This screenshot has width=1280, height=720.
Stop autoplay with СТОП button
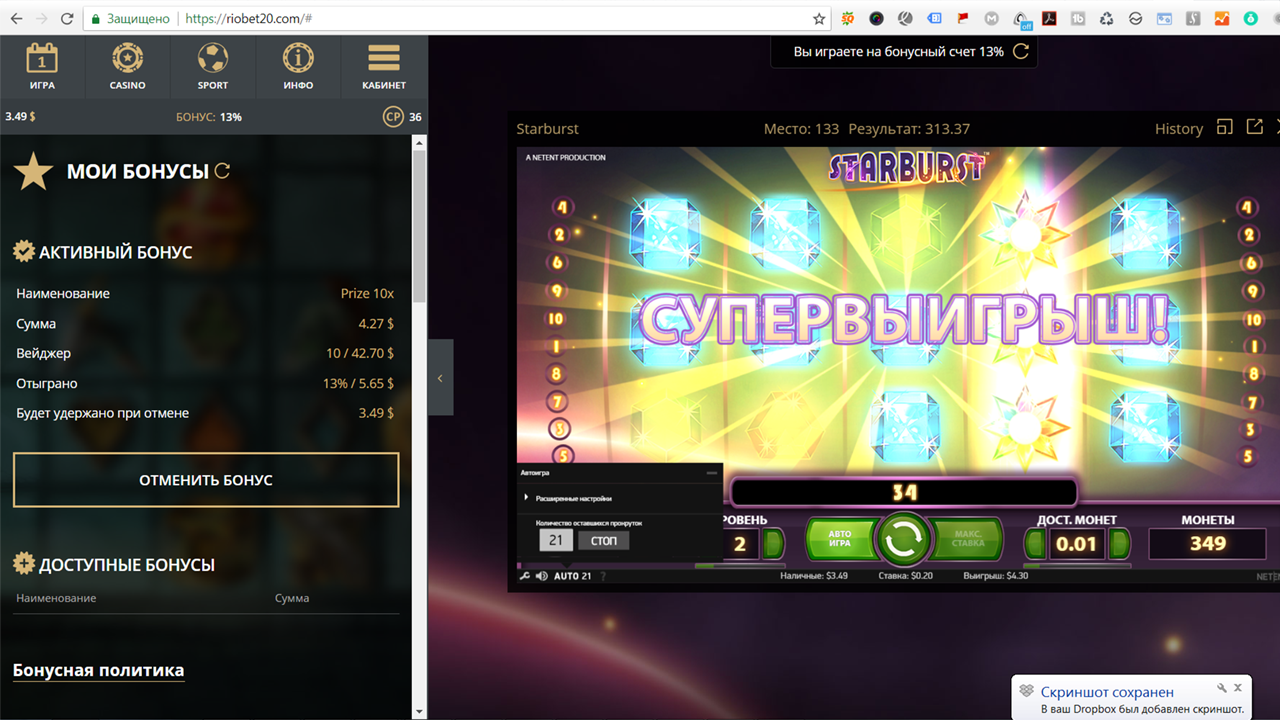click(603, 541)
